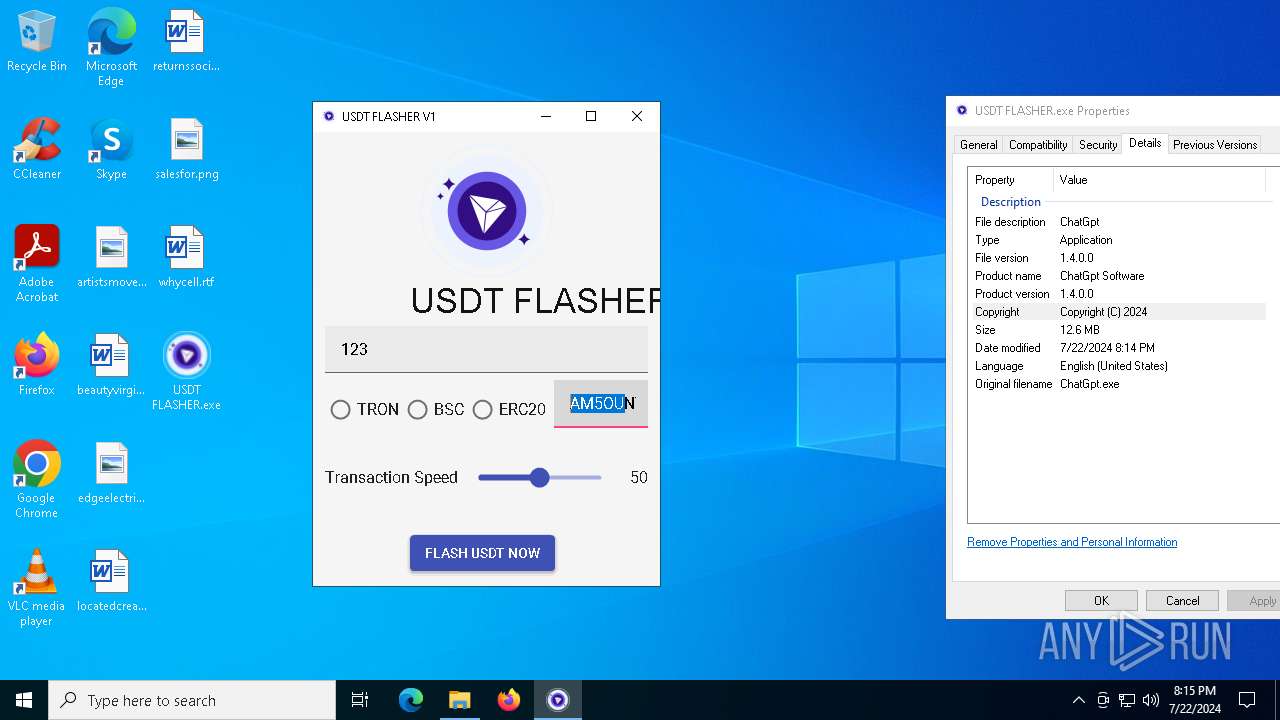Select the locatedcrea... Word document

[111, 582]
